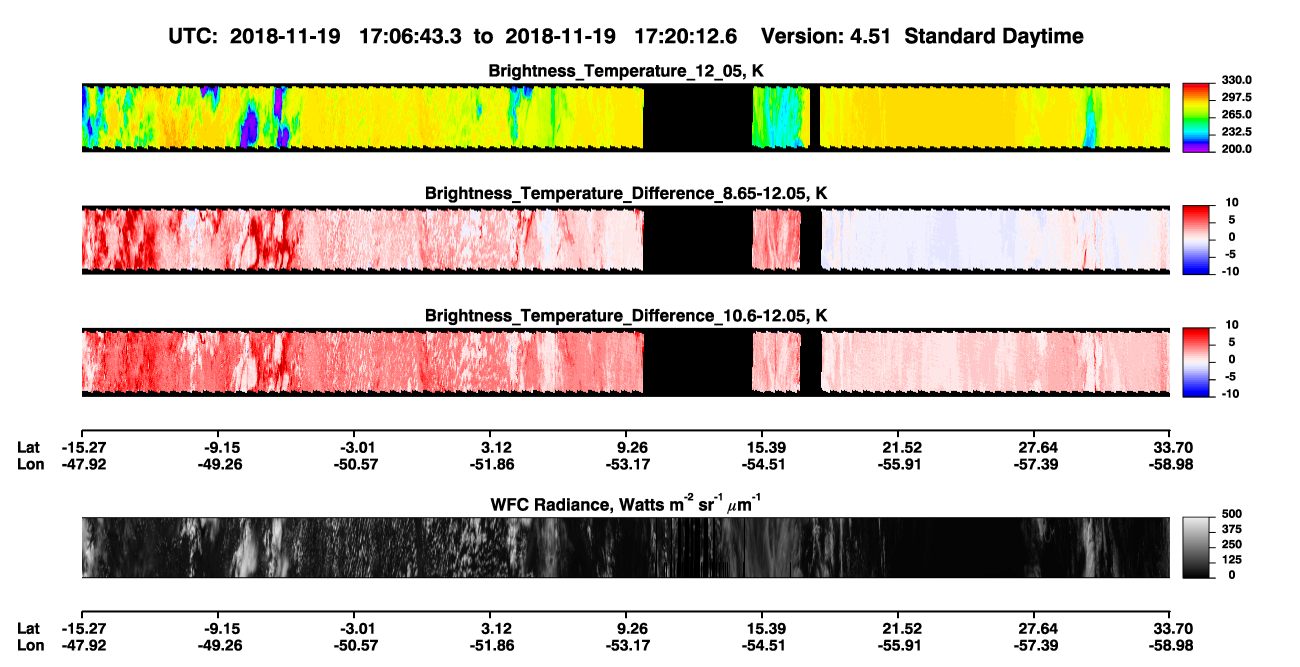Screen dimensions: 1300x667
Task: Click the 500 label on the grayscale colorbar
Action: [1231, 516]
